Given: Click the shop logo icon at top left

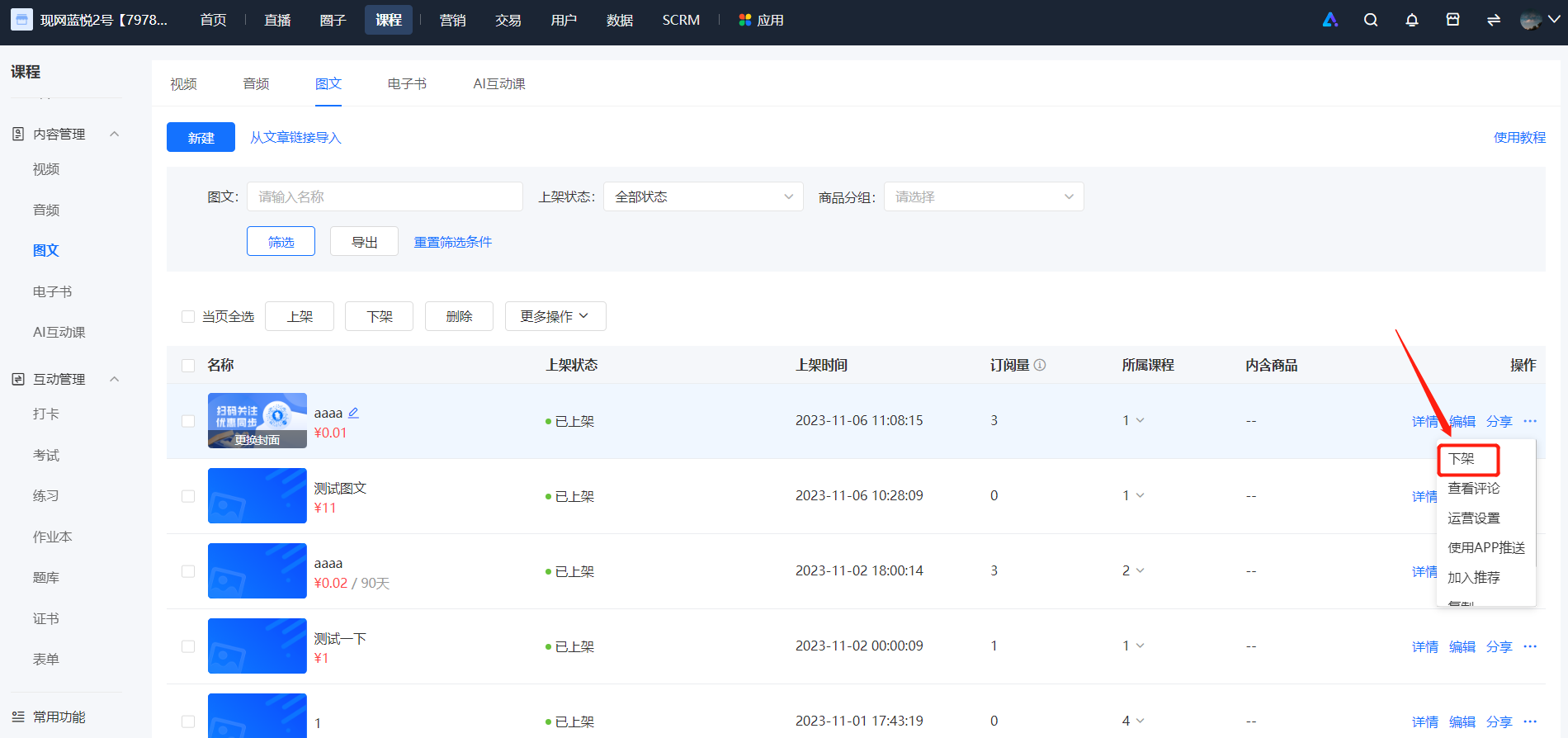Looking at the screenshot, I should (21, 20).
